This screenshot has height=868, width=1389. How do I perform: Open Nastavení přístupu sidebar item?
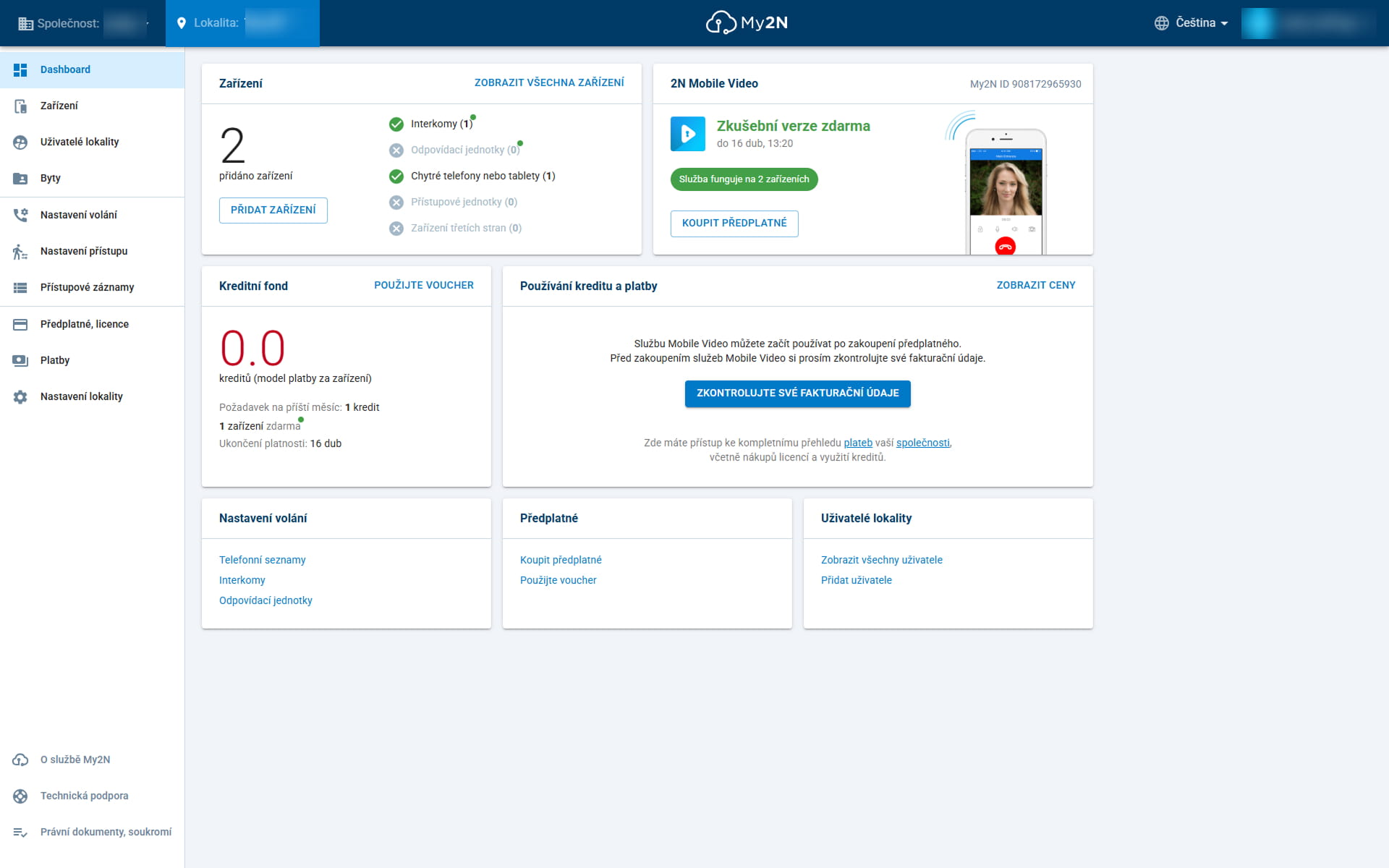coord(92,251)
